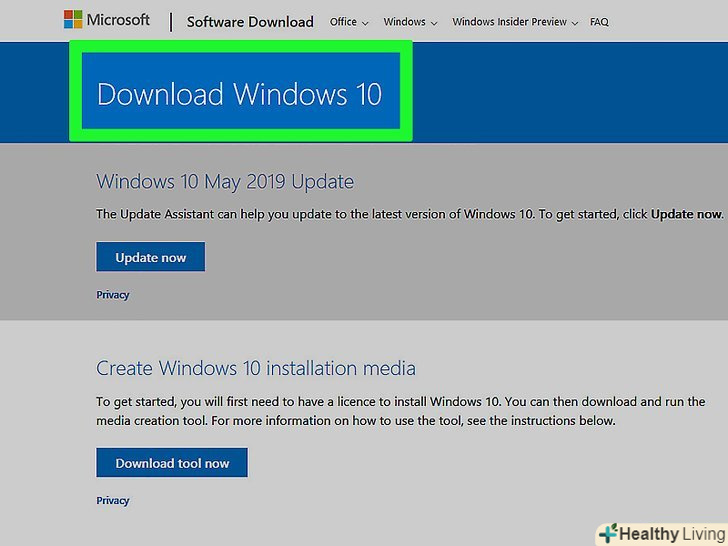728x546 pixels.
Task: Click the Create Windows 10 installation media heading
Action: pos(256,368)
